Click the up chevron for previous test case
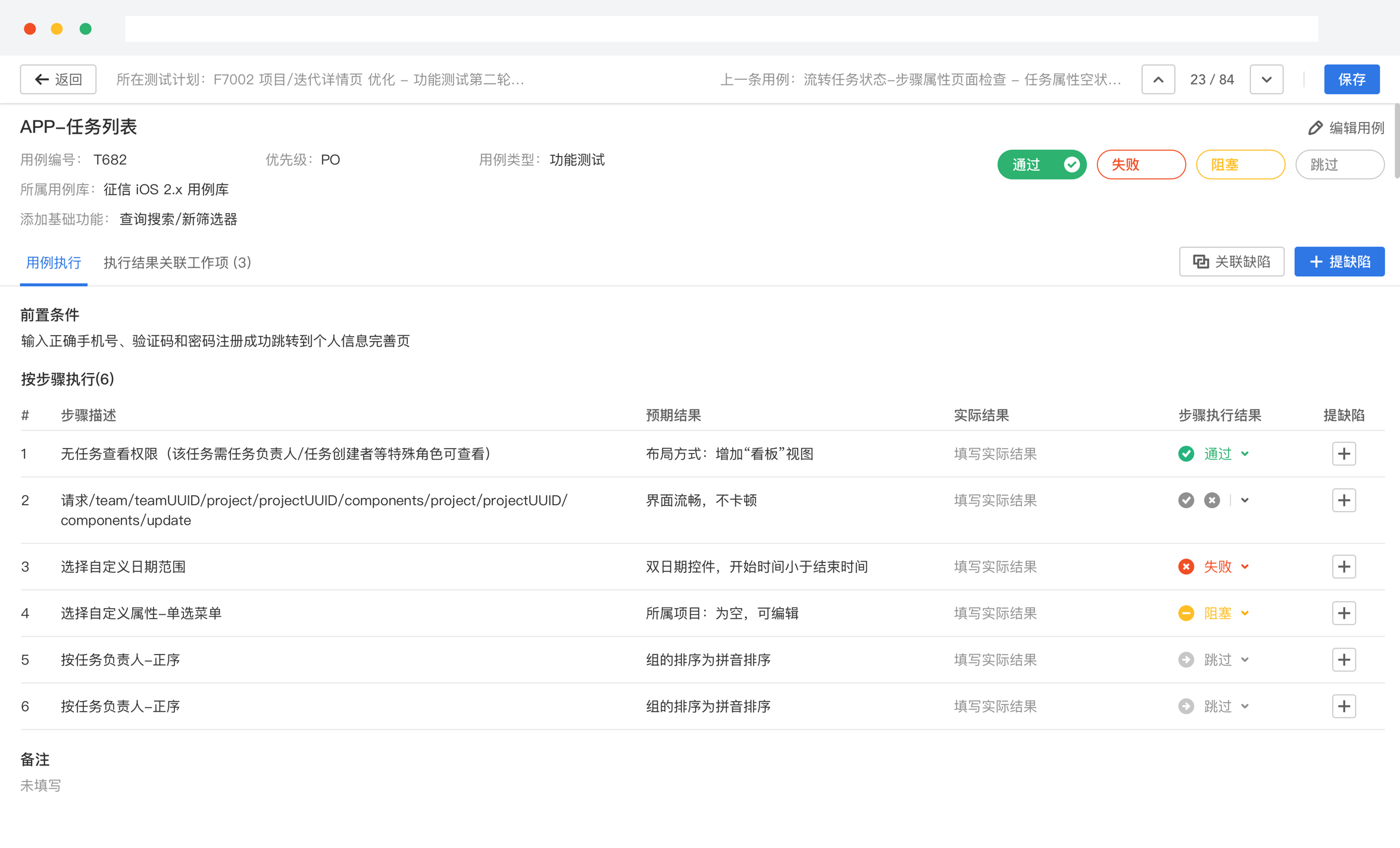The height and width of the screenshot is (848, 1400). 1158,79
